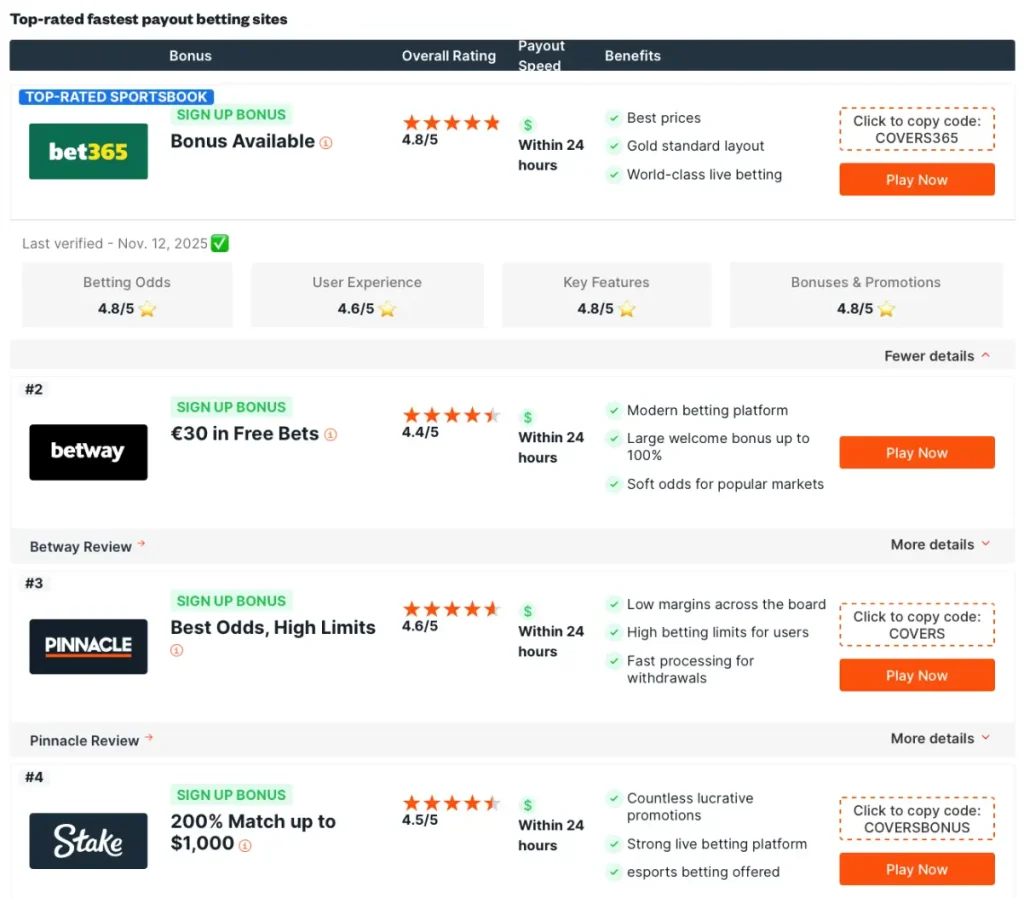The height and width of the screenshot is (898, 1024).
Task: Click the Stake logo
Action: point(88,840)
